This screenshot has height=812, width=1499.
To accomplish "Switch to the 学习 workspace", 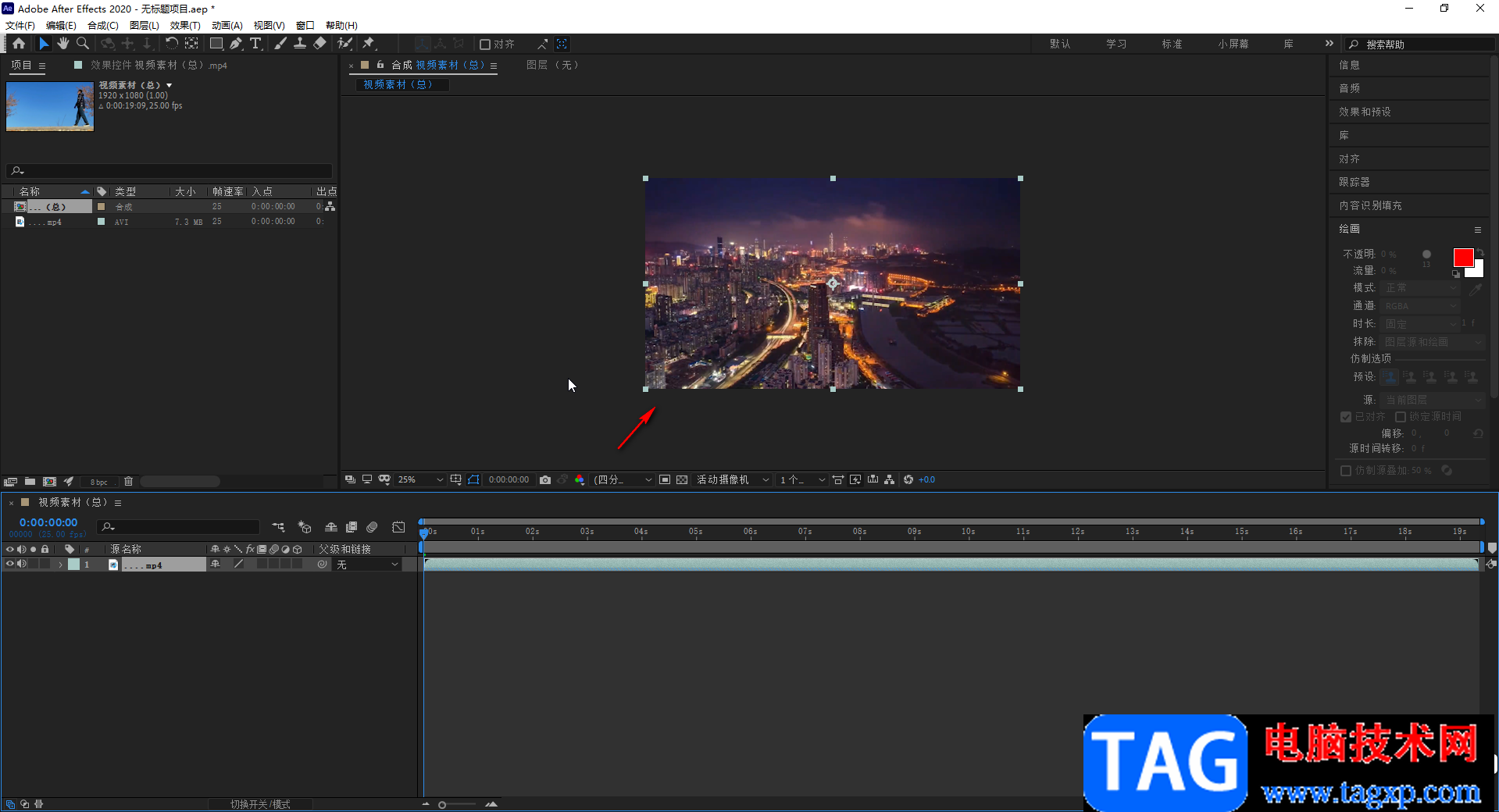I will coord(1116,44).
